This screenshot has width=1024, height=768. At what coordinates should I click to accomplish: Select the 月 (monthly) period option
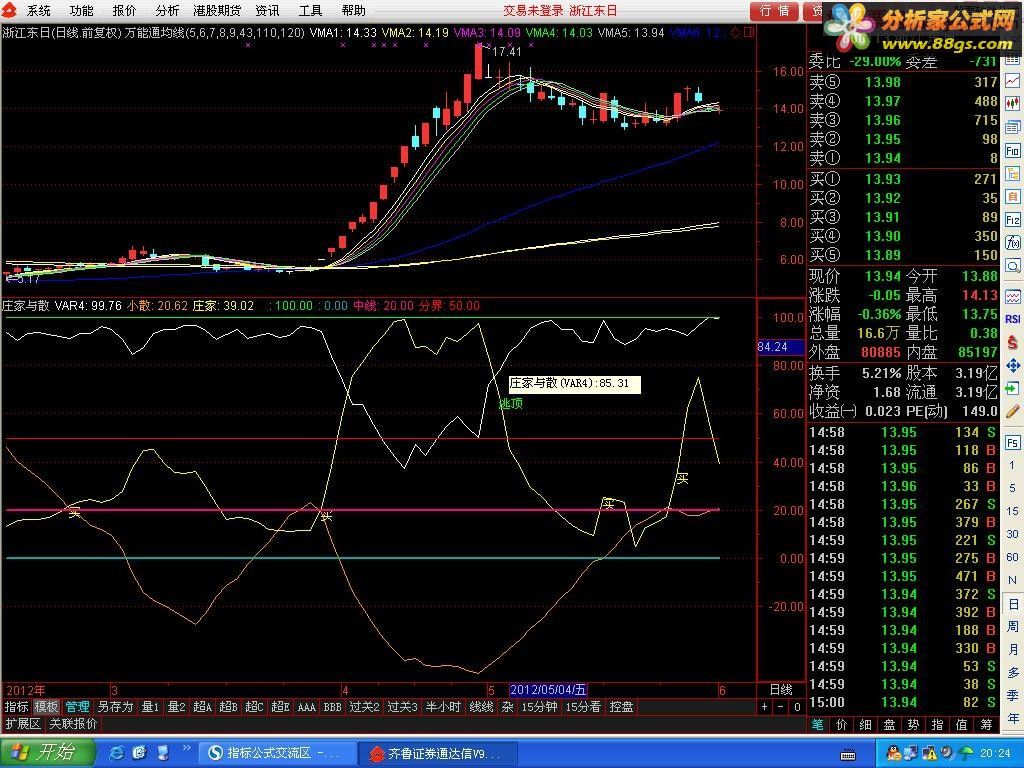click(x=1013, y=650)
